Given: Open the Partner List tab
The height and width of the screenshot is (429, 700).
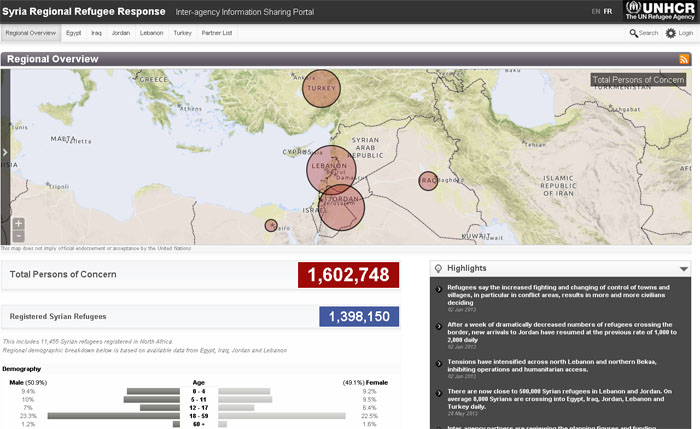Looking at the screenshot, I should 217,33.
